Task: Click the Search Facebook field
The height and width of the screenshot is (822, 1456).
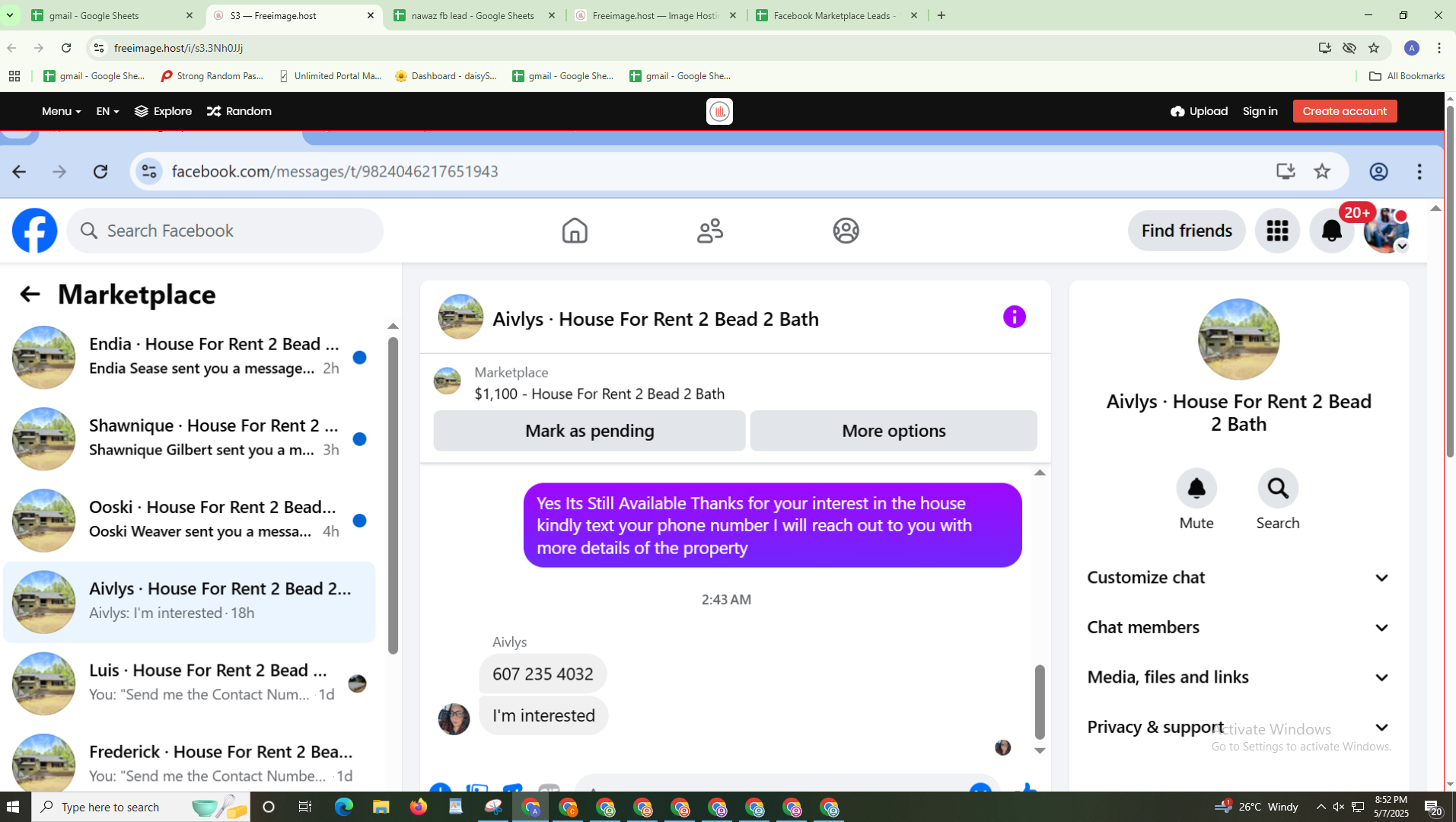Action: point(226,231)
